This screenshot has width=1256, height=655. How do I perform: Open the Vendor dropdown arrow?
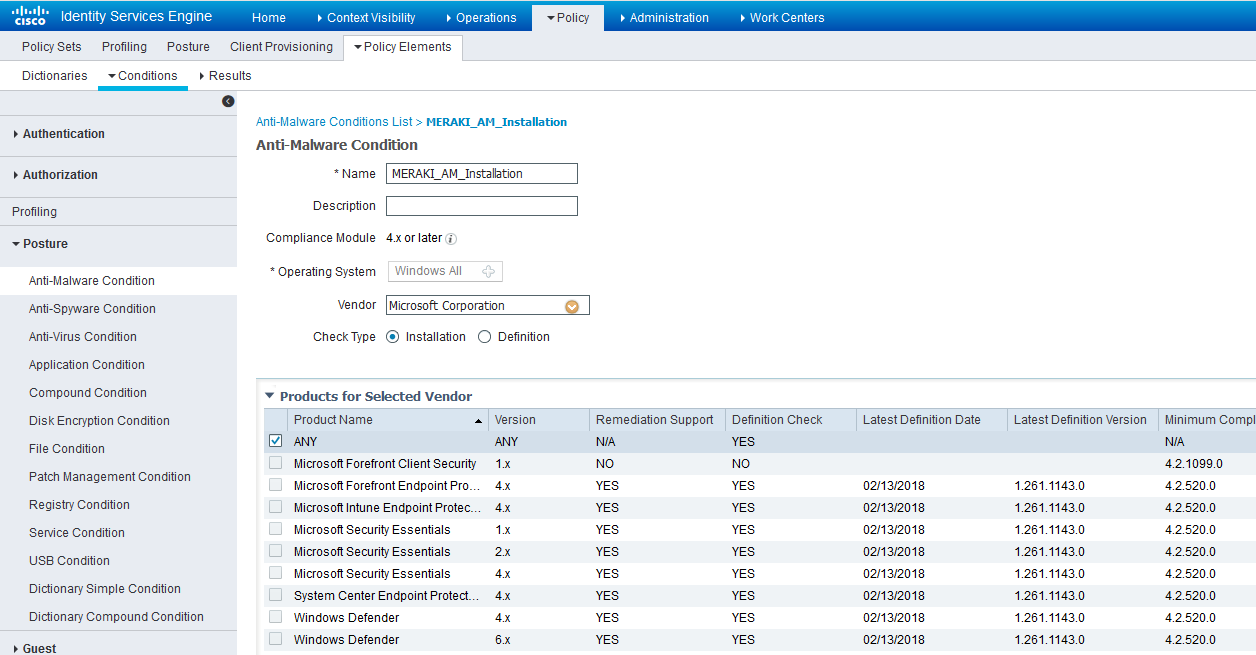pos(572,306)
